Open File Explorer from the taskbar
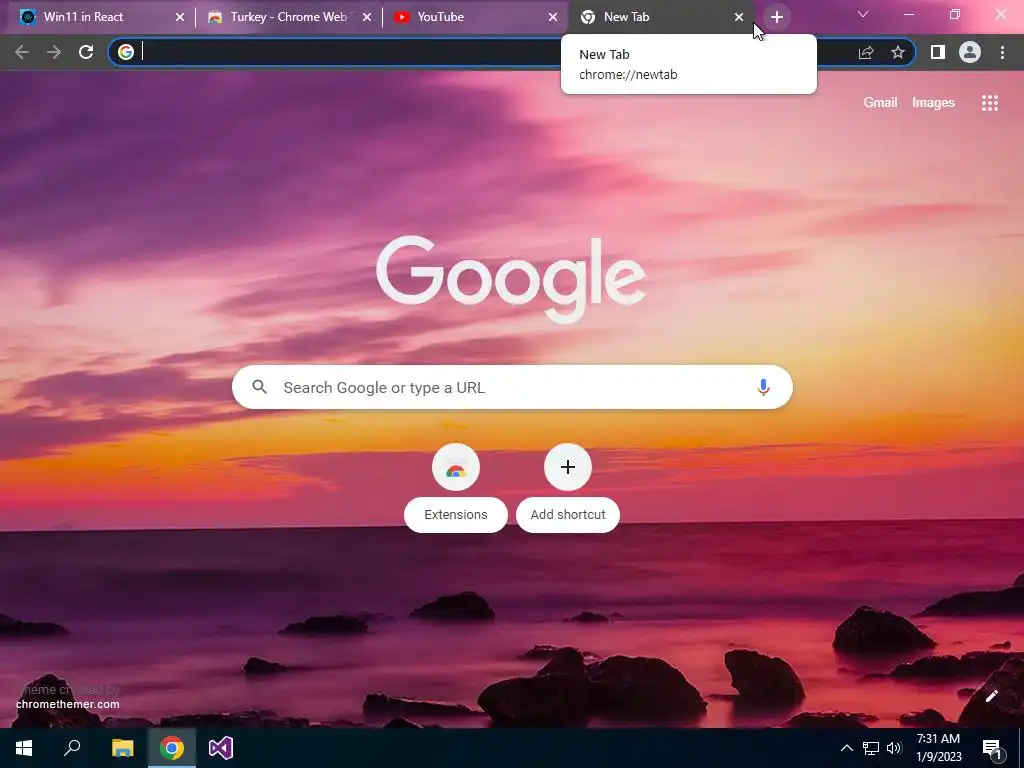Image resolution: width=1024 pixels, height=768 pixels. pos(122,748)
